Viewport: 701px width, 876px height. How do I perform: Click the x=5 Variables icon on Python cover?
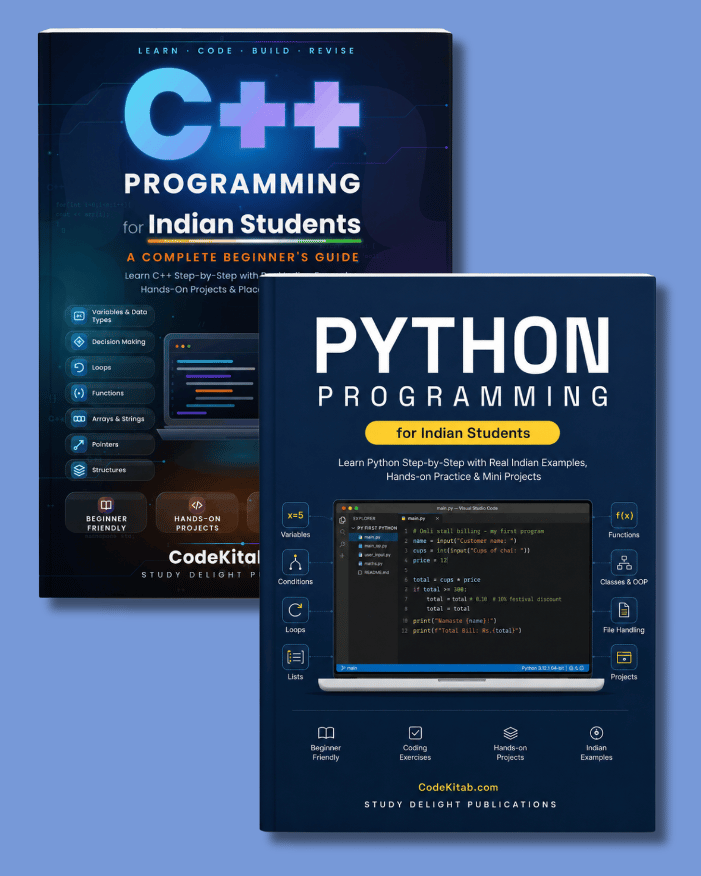pyautogui.click(x=295, y=515)
